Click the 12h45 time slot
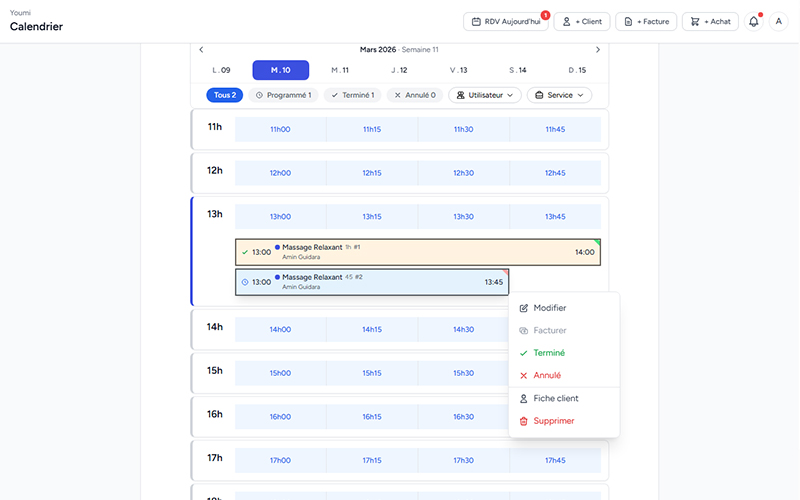This screenshot has width=800, height=500. [x=555, y=173]
